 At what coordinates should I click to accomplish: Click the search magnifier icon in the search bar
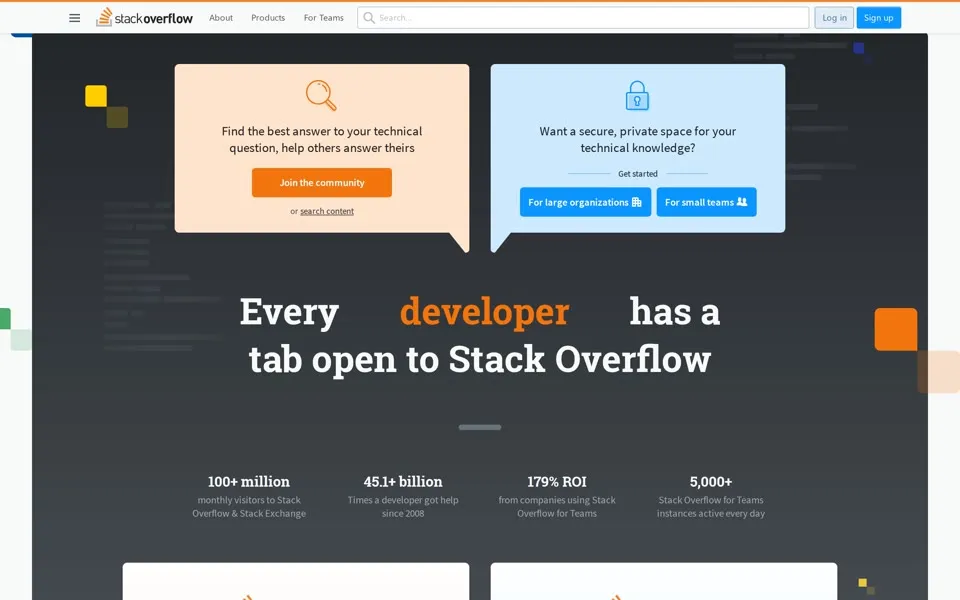pos(369,18)
